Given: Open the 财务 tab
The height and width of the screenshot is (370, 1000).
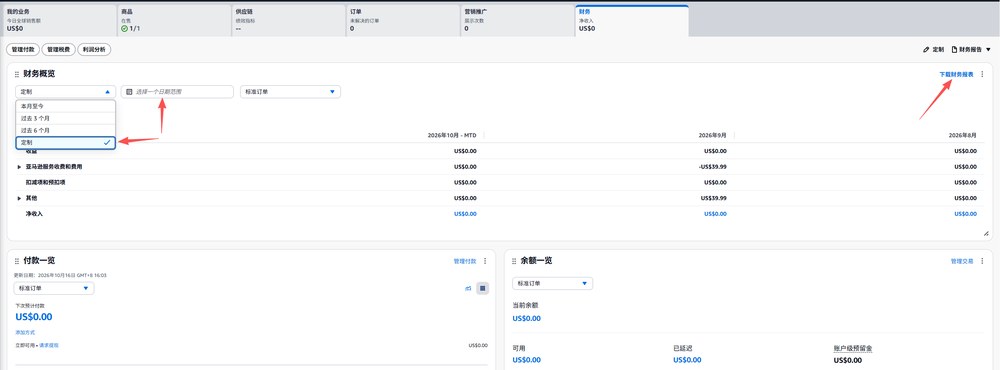Looking at the screenshot, I should 632,20.
